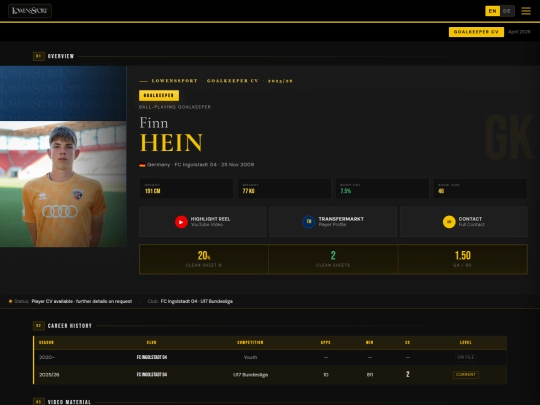Click the Career History section heading

tap(70, 326)
